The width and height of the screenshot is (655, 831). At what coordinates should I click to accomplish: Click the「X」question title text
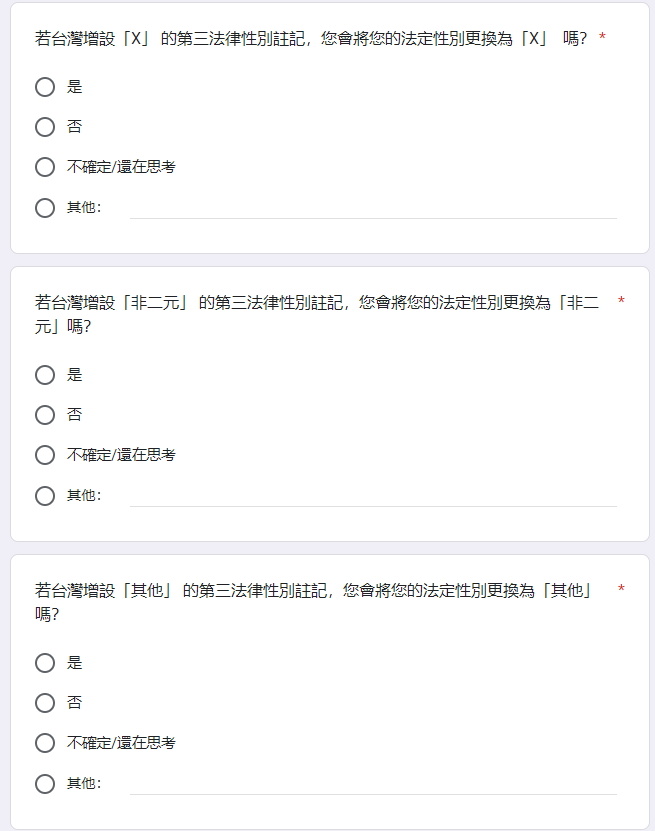point(311,38)
